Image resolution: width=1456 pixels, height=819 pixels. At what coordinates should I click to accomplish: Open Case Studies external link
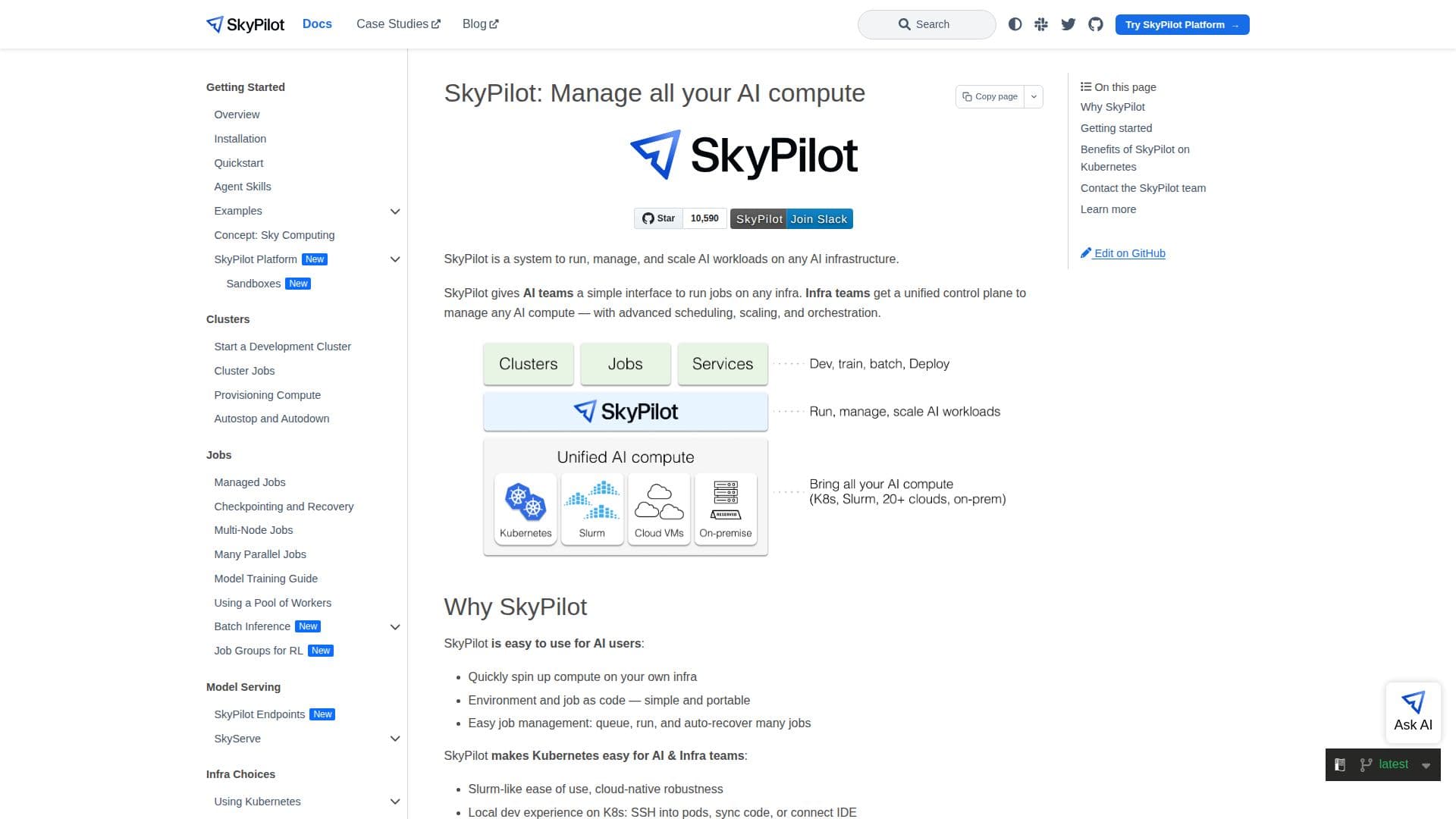(x=398, y=24)
